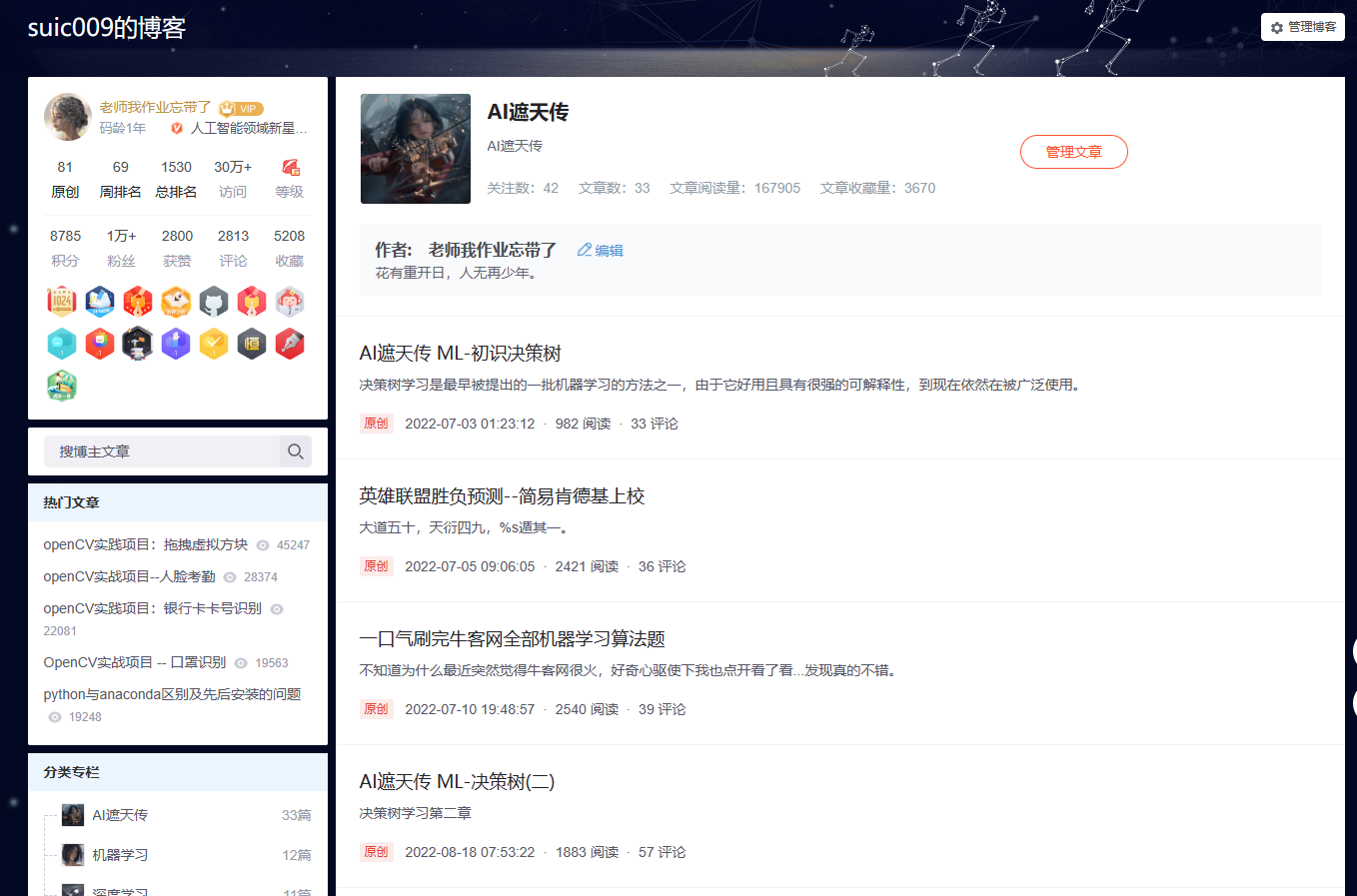Select the dark books stack medal
Screen dimensions: 1357x896
pyautogui.click(x=138, y=343)
